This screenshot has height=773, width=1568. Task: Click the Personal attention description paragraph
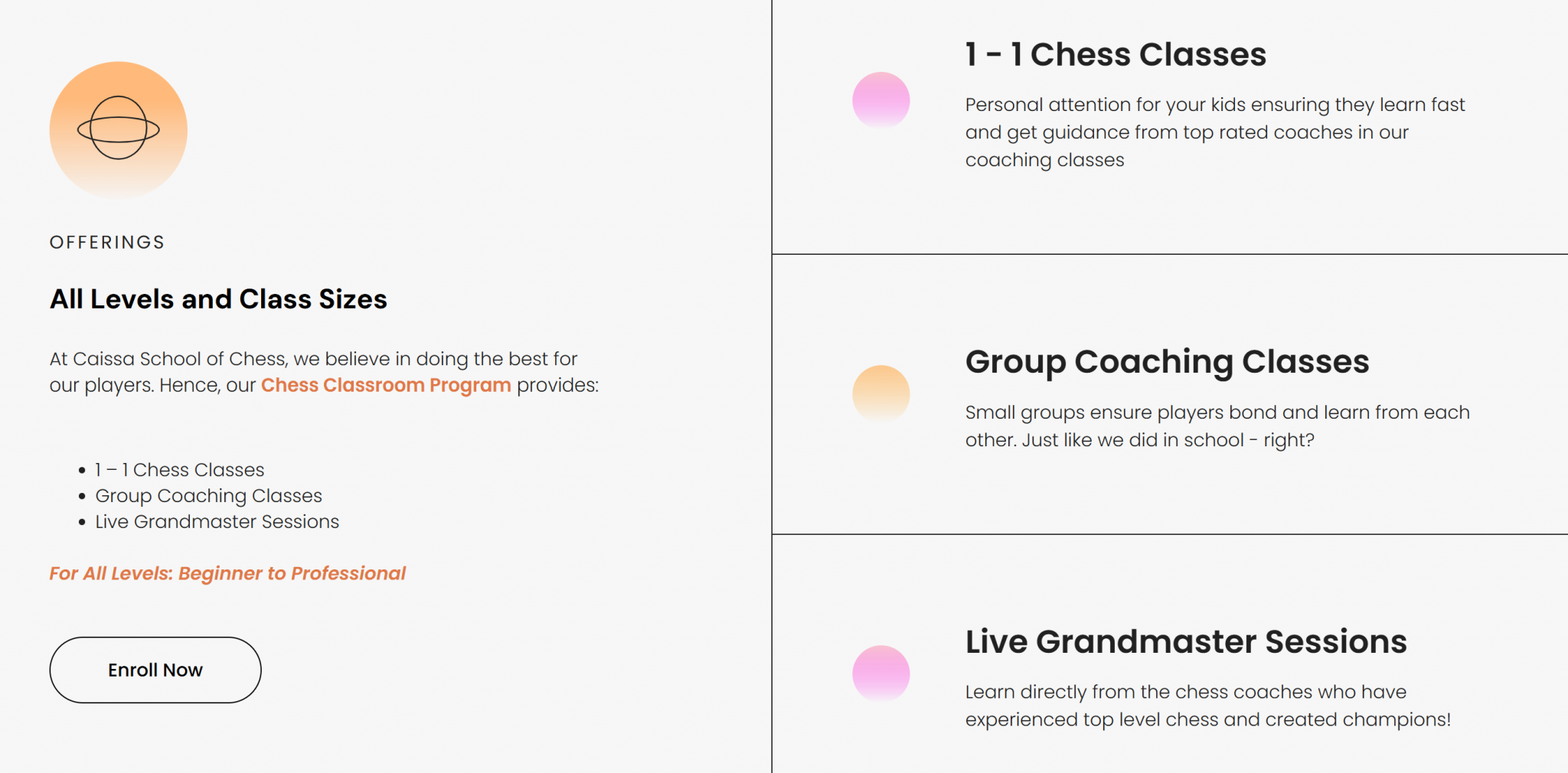[x=1214, y=132]
